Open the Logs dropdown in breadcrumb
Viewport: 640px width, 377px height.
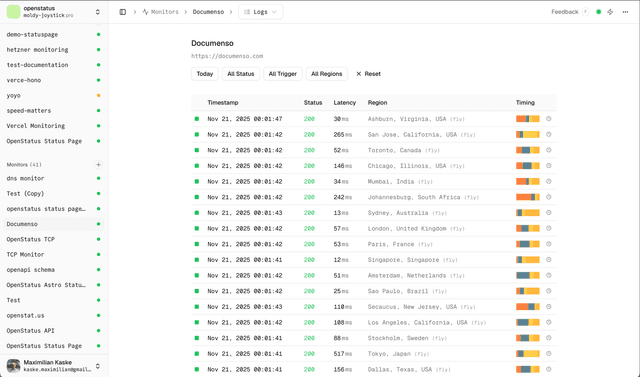point(260,12)
